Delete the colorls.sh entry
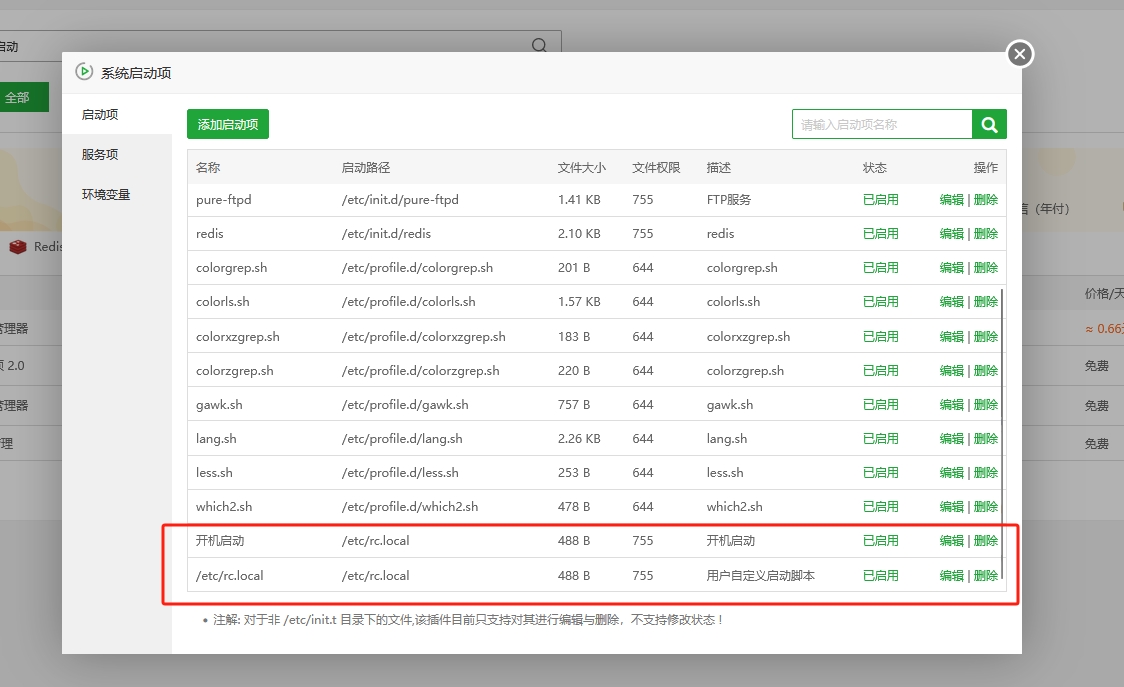This screenshot has height=687, width=1124. point(986,302)
